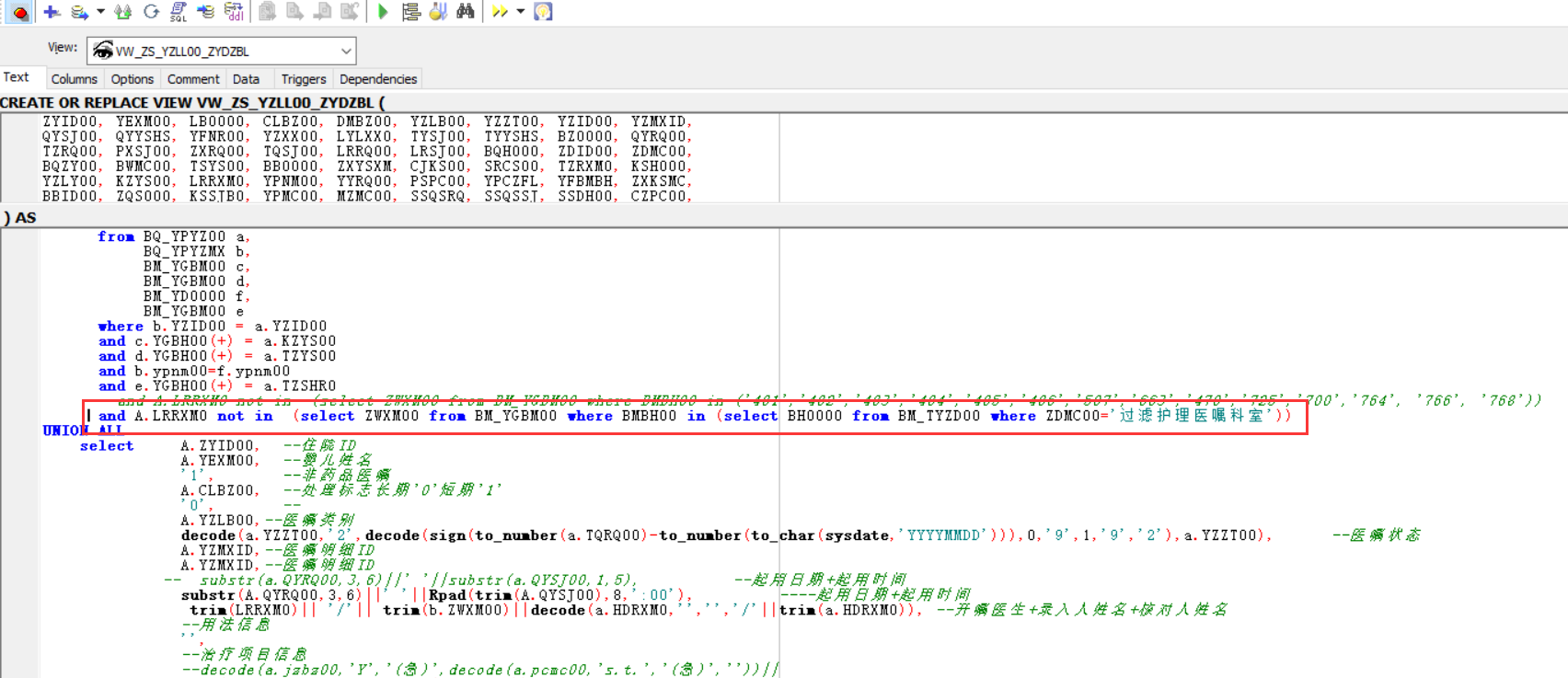Click the structure tree list icon

pyautogui.click(x=411, y=12)
